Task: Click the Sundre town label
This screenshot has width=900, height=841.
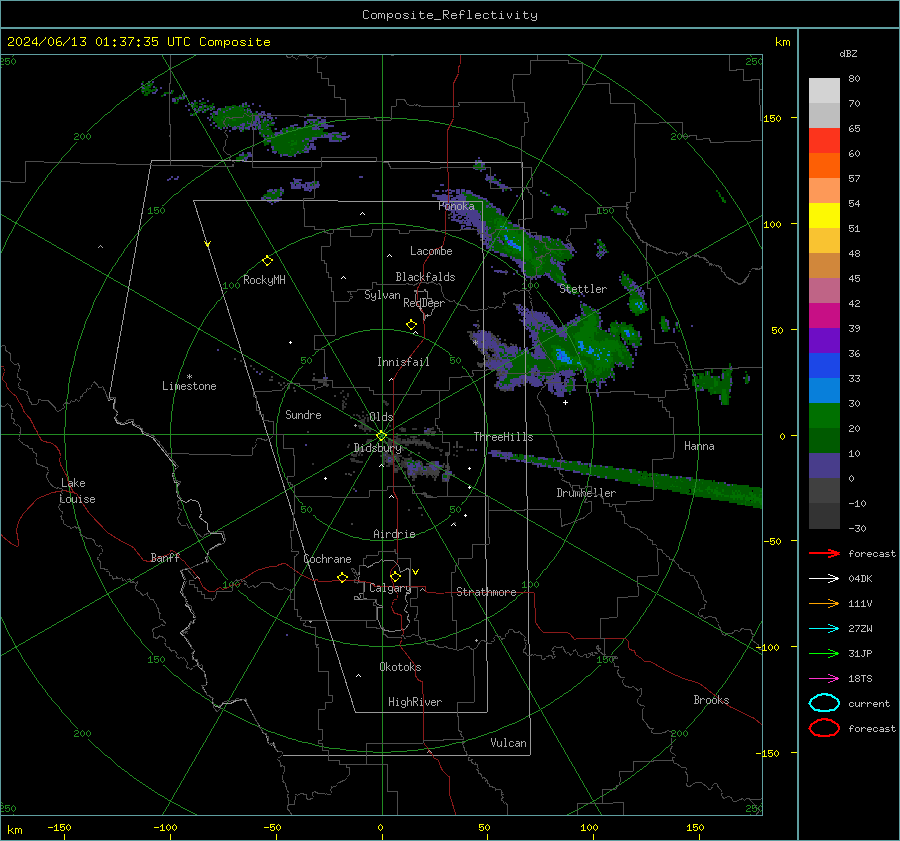Action: click(303, 414)
